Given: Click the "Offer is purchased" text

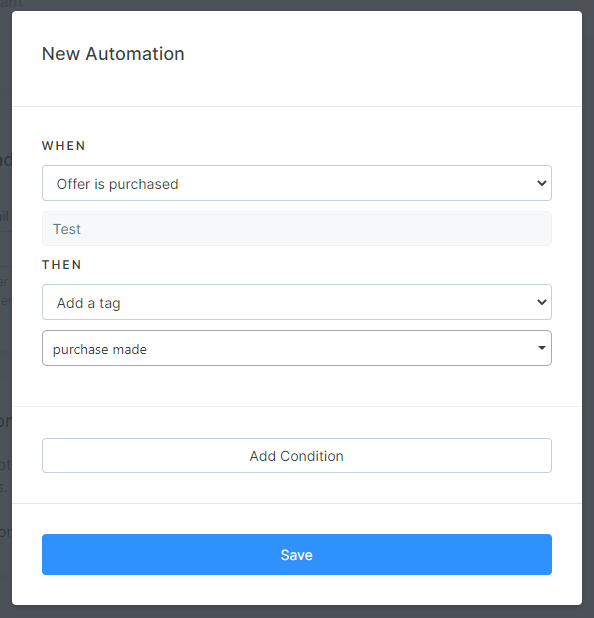Looking at the screenshot, I should [117, 184].
